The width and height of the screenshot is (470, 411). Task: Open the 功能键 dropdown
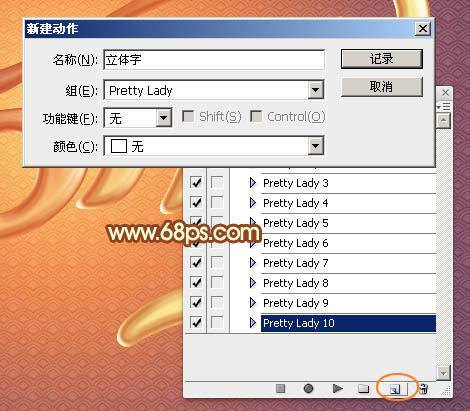pyautogui.click(x=163, y=118)
